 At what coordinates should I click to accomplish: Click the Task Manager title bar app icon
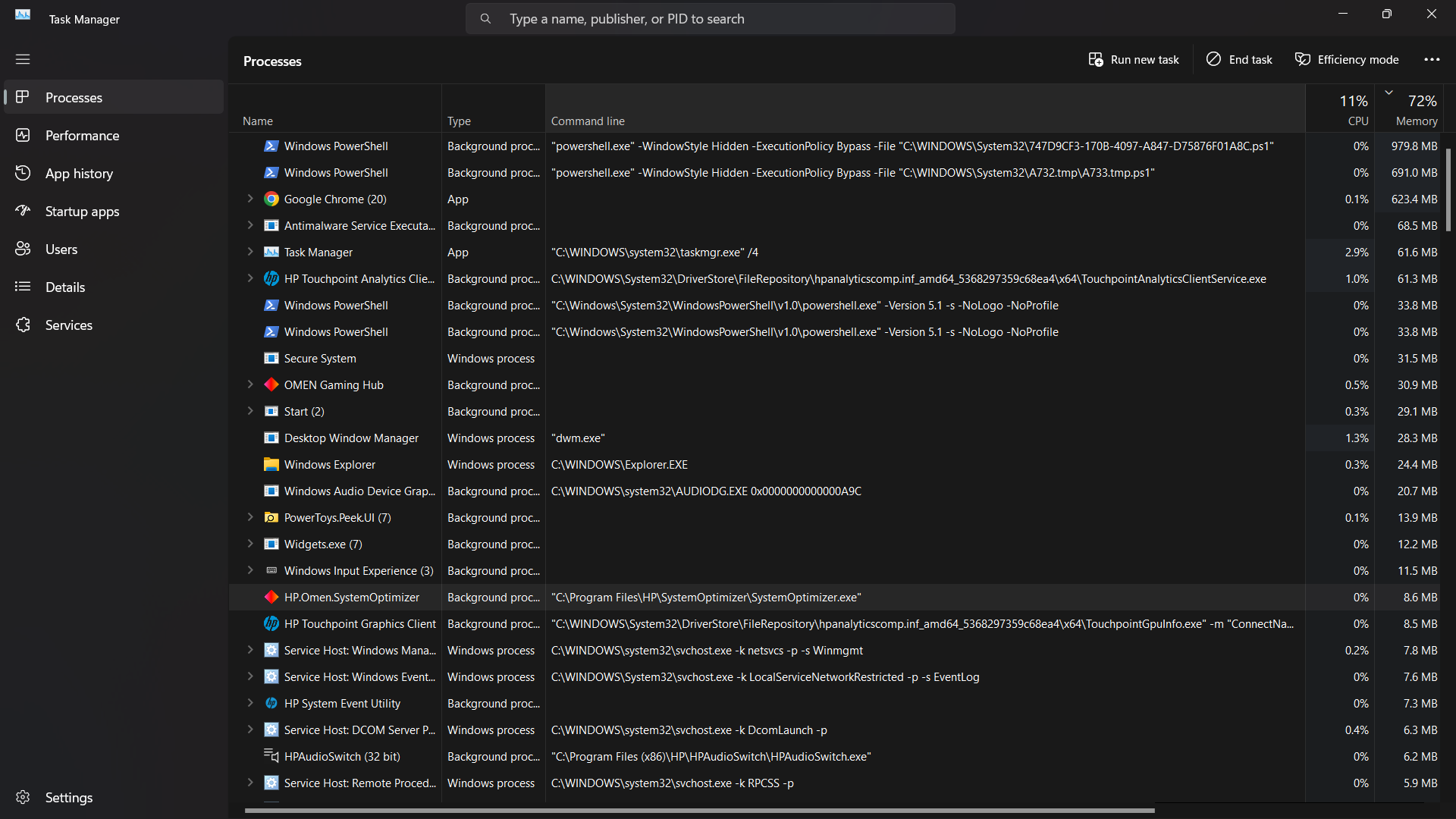click(23, 14)
